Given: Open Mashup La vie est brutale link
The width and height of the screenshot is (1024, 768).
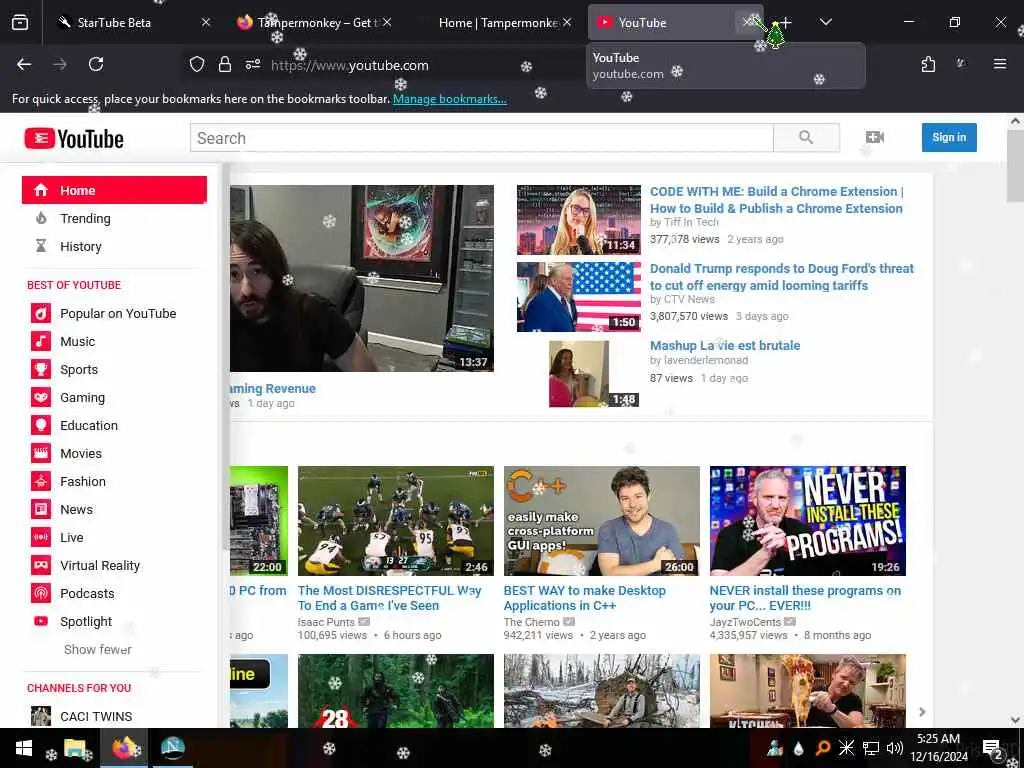Looking at the screenshot, I should click(725, 345).
